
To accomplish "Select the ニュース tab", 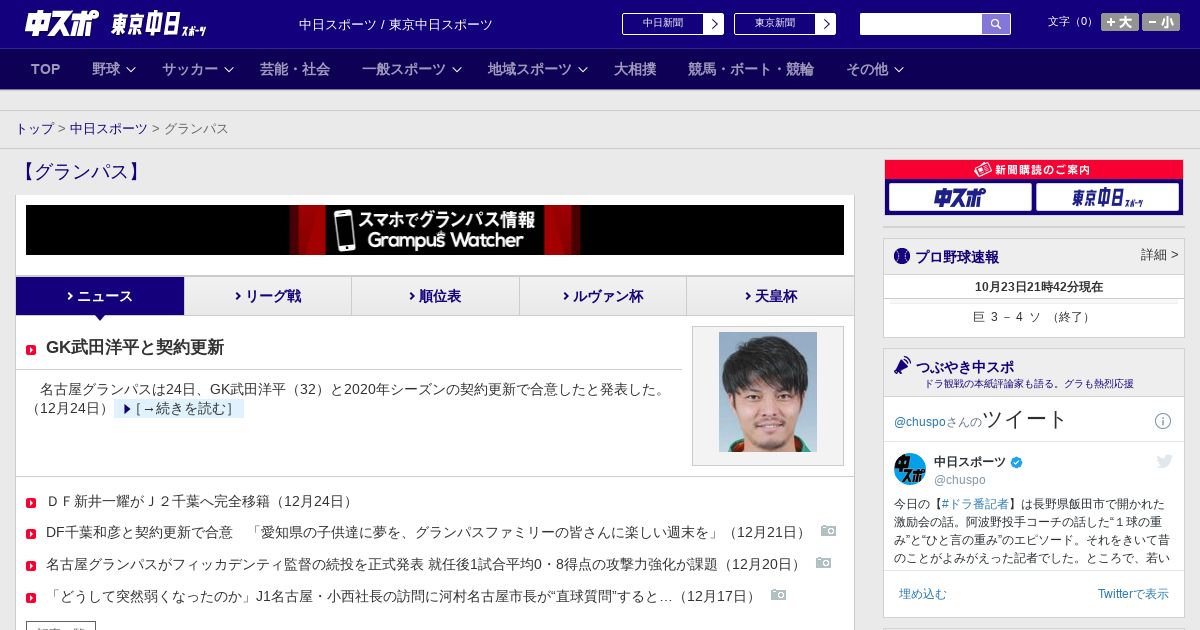I will [x=100, y=296].
